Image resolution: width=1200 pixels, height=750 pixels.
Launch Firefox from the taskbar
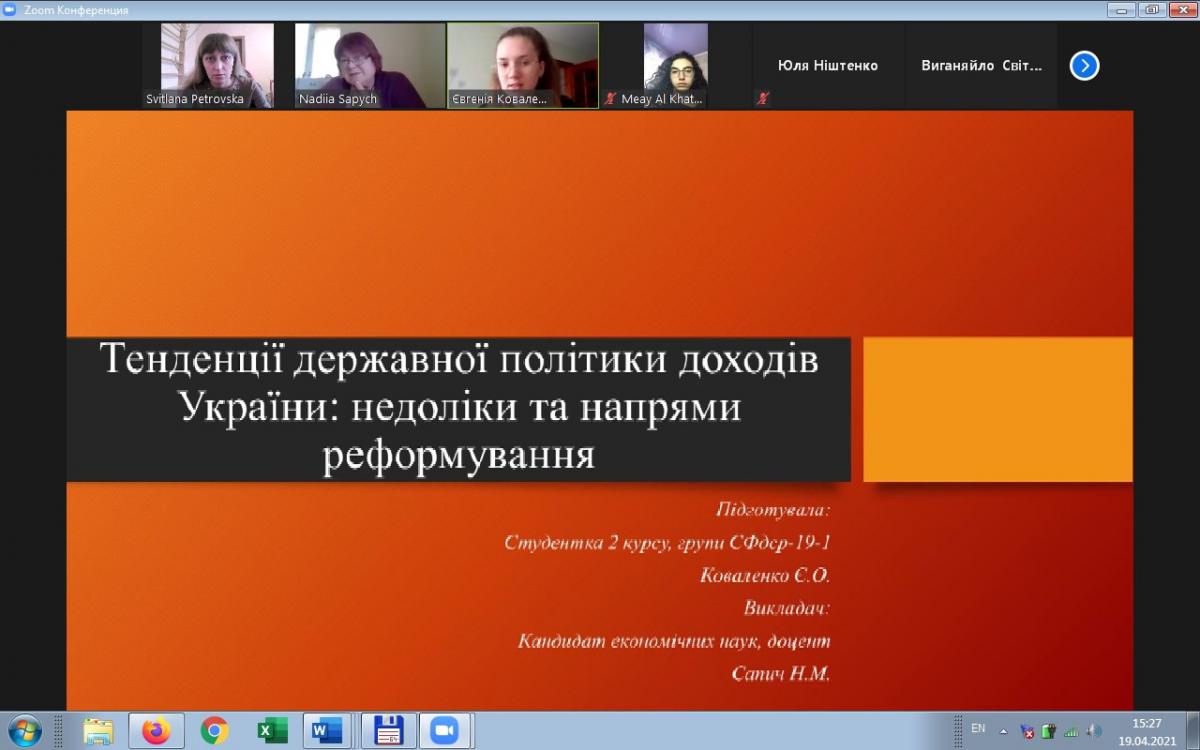point(156,731)
